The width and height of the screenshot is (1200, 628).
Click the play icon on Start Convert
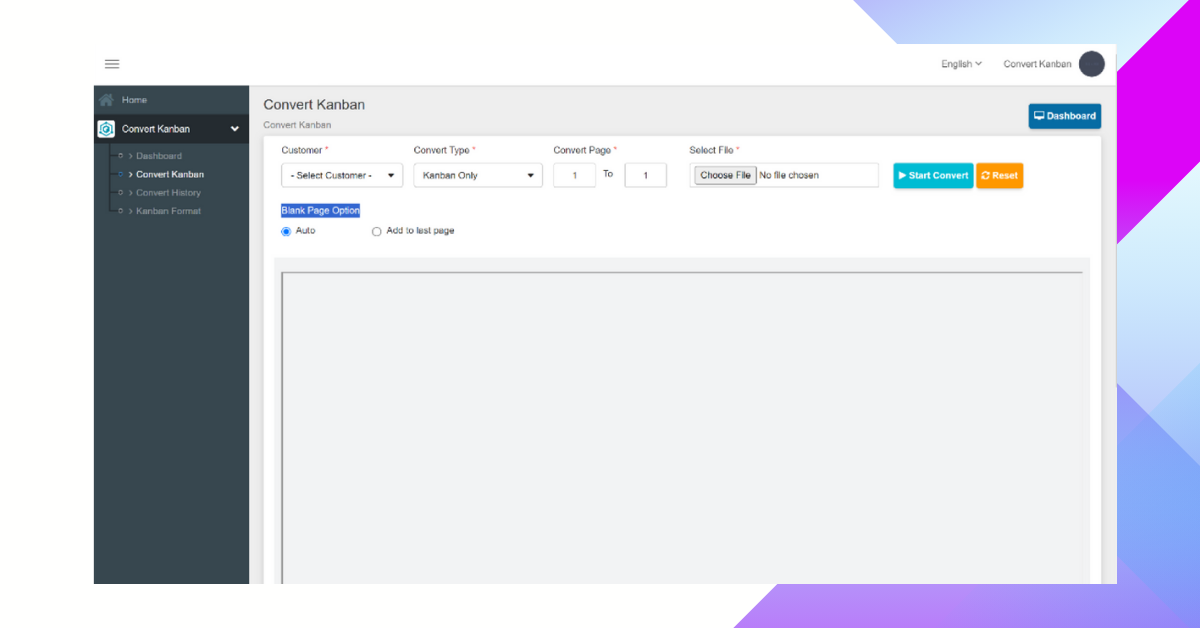click(902, 176)
